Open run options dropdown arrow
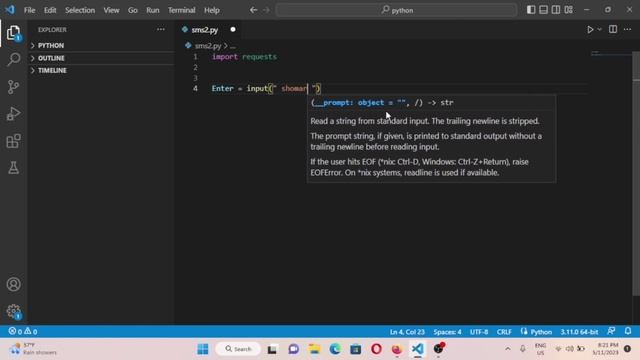640x360 pixels. click(599, 29)
